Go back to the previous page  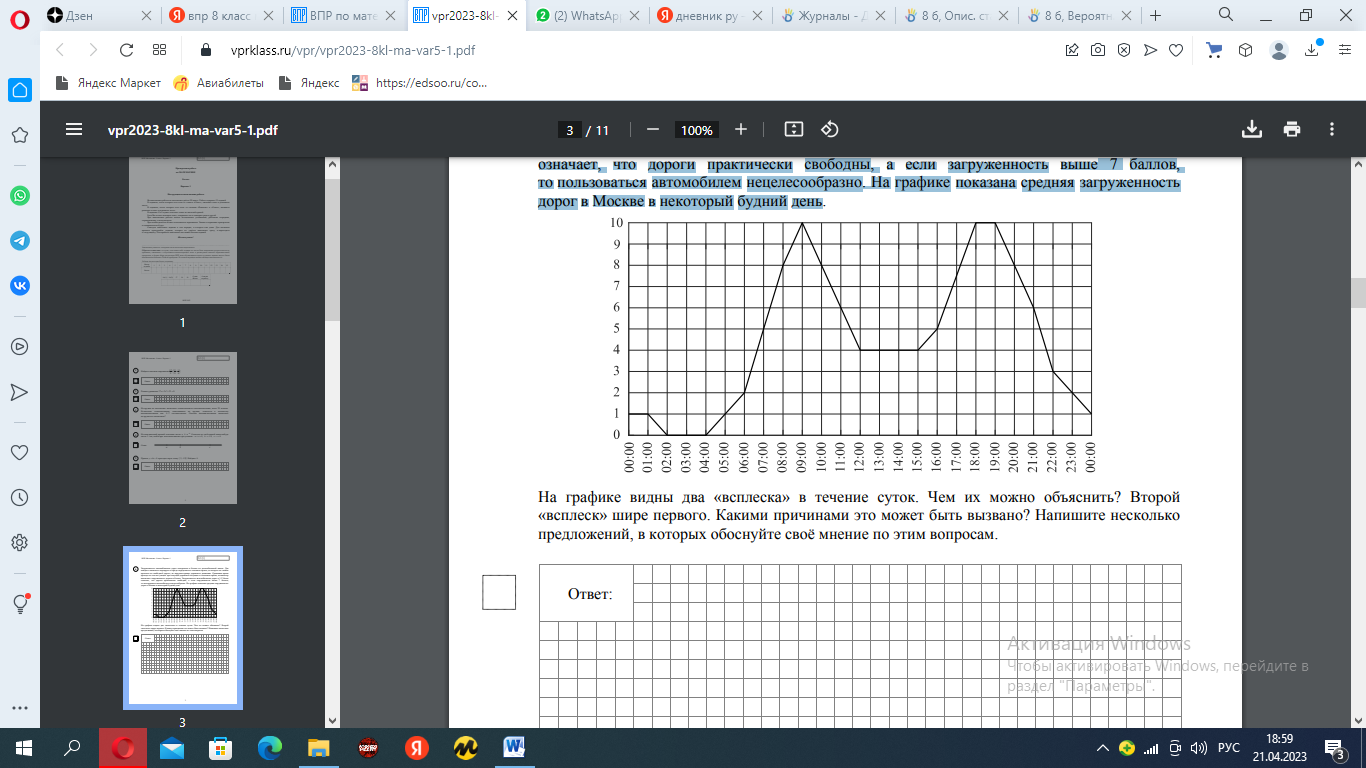click(x=59, y=50)
